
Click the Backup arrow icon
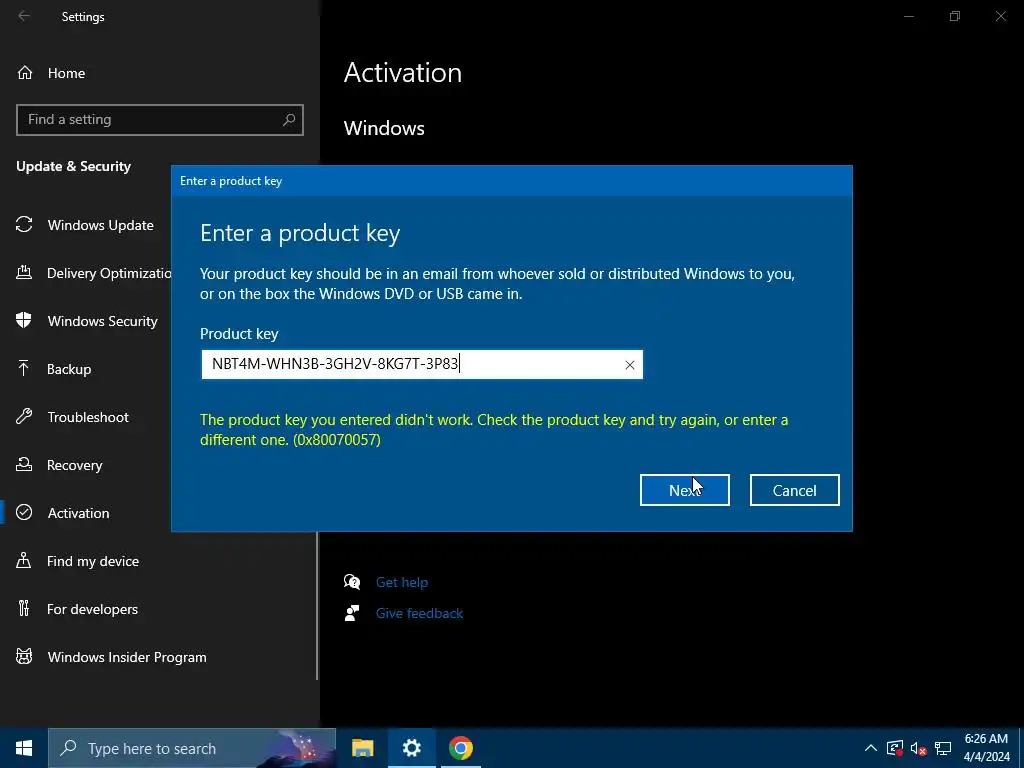click(x=24, y=368)
